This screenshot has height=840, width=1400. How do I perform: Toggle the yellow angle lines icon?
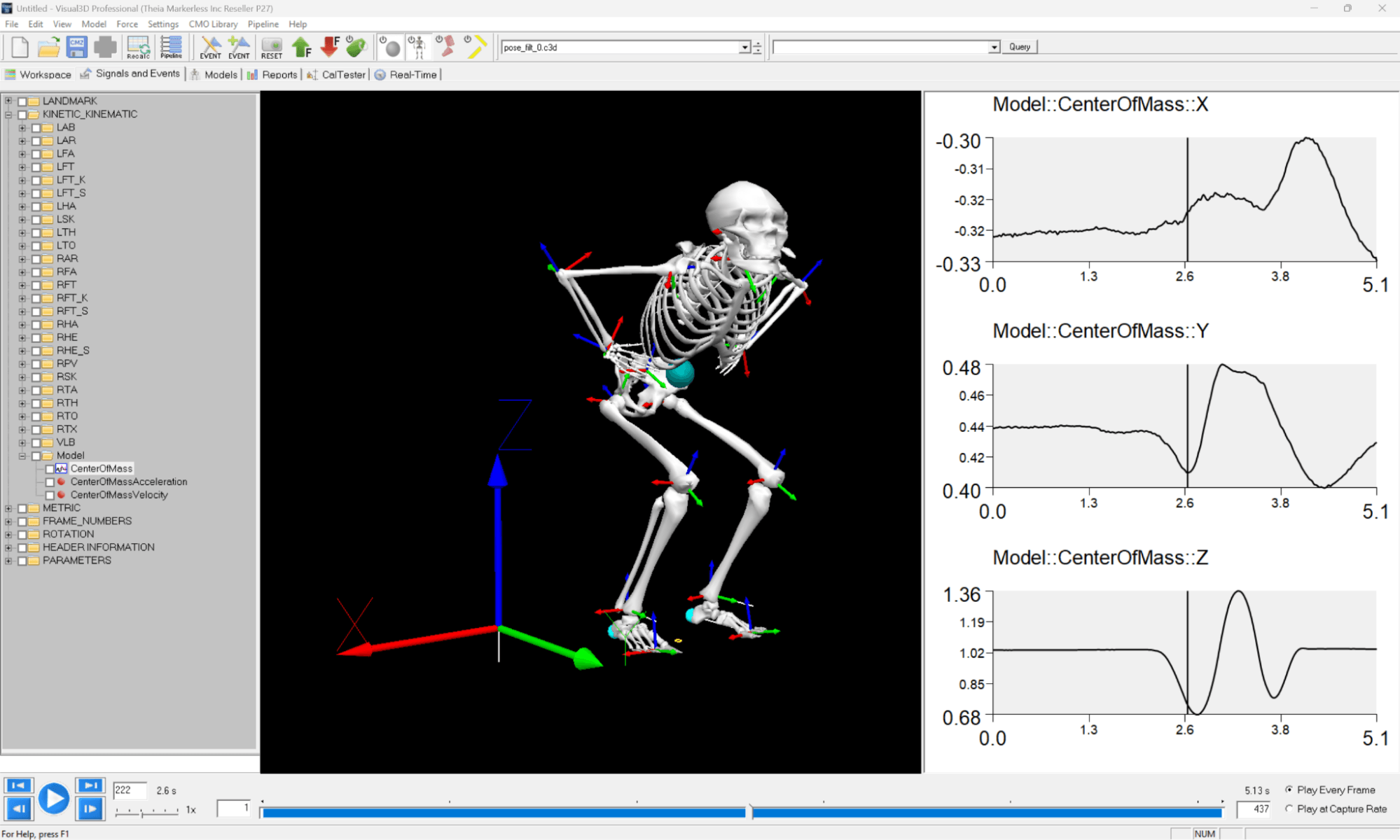pyautogui.click(x=476, y=47)
